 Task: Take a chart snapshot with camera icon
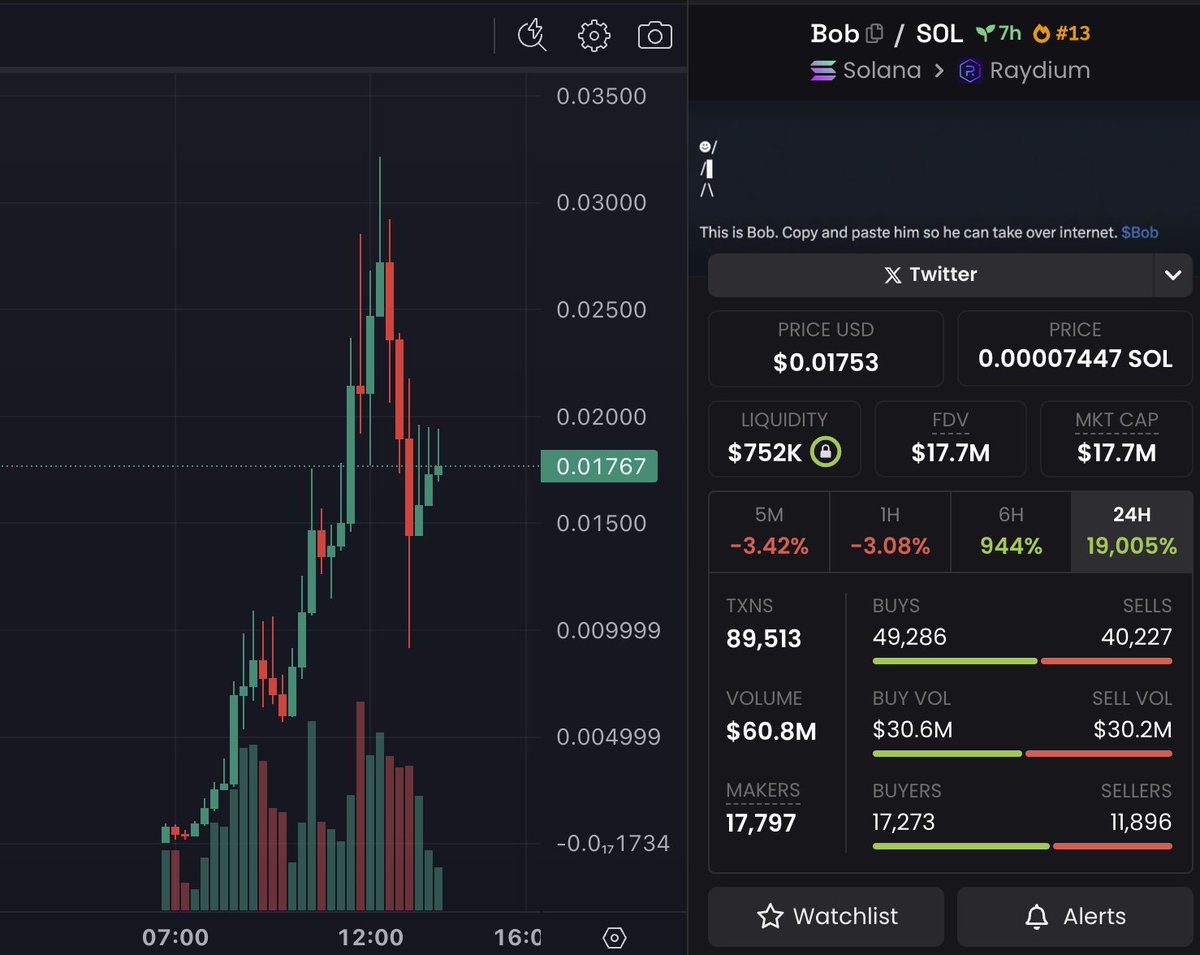click(655, 36)
